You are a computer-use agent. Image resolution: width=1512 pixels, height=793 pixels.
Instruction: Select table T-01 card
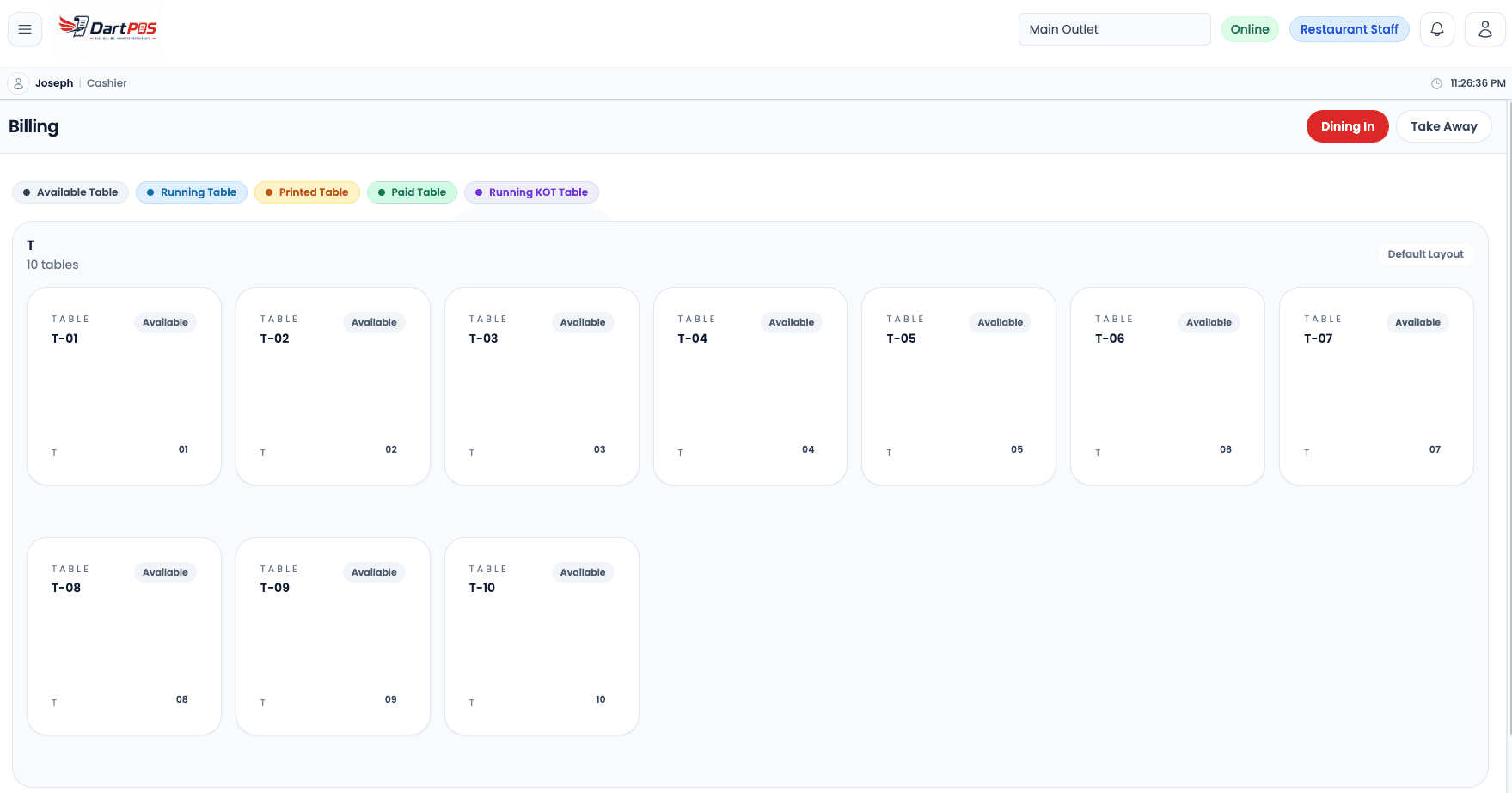[125, 387]
